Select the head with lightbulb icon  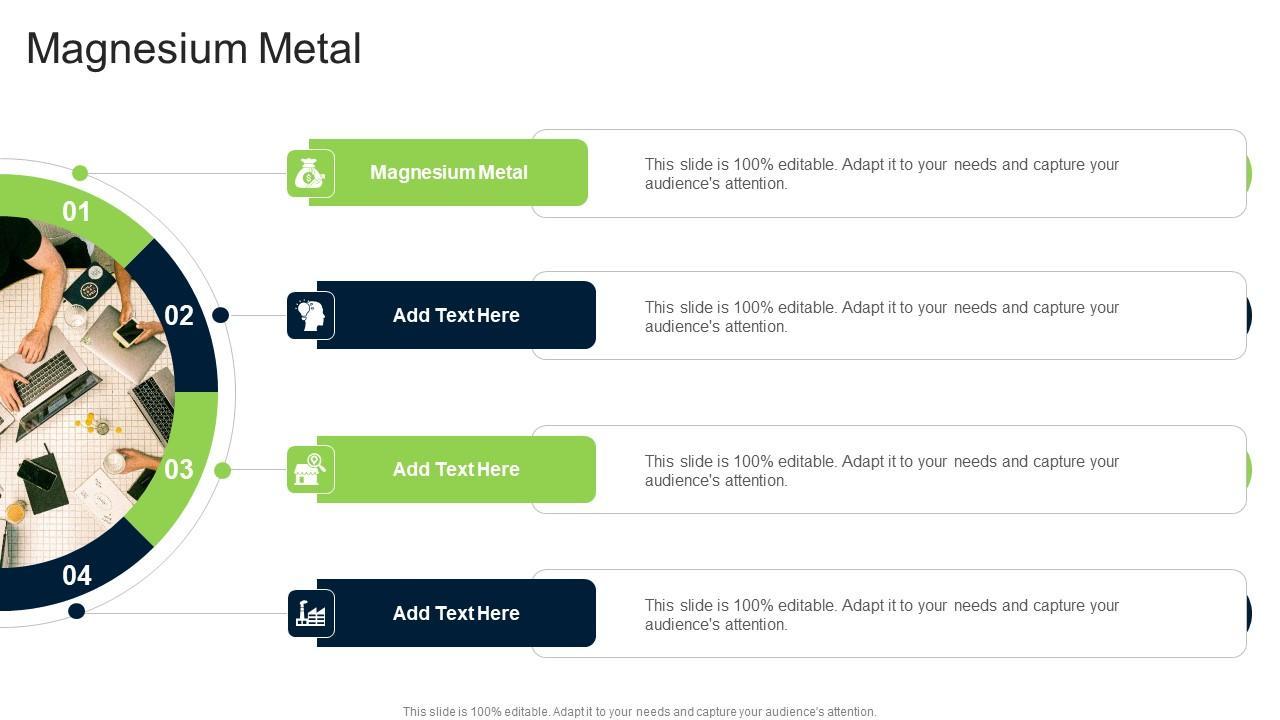tap(310, 316)
